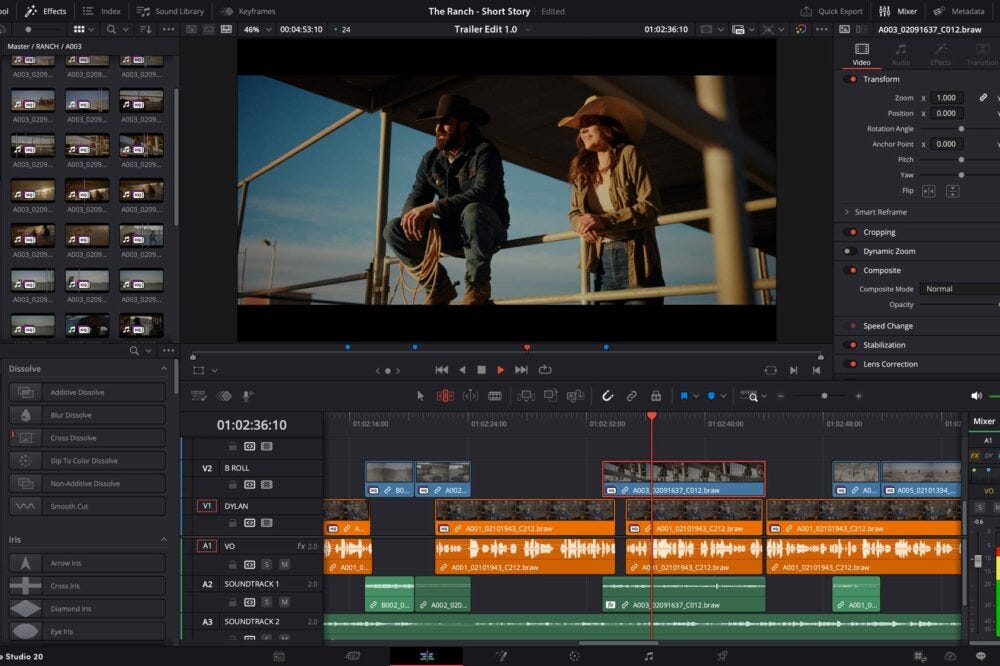The height and width of the screenshot is (666, 1000).
Task: Select the Cross Dissolve transition
Action: [87, 438]
